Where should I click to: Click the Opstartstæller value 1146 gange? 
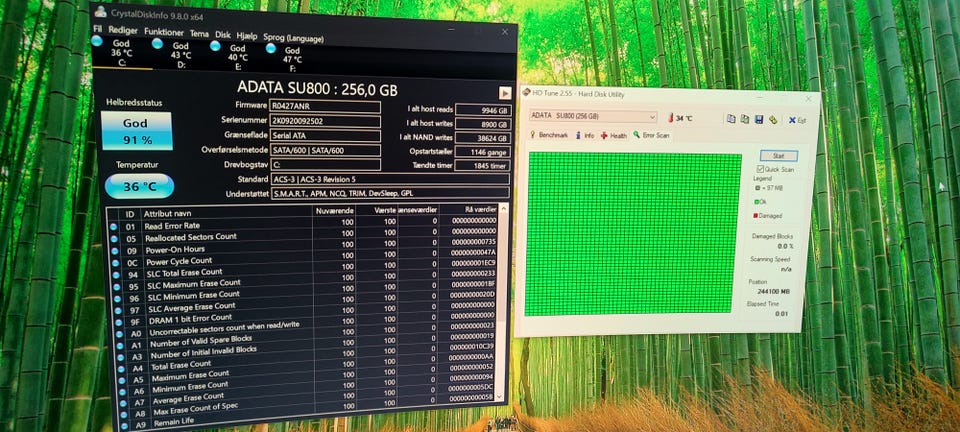484,152
